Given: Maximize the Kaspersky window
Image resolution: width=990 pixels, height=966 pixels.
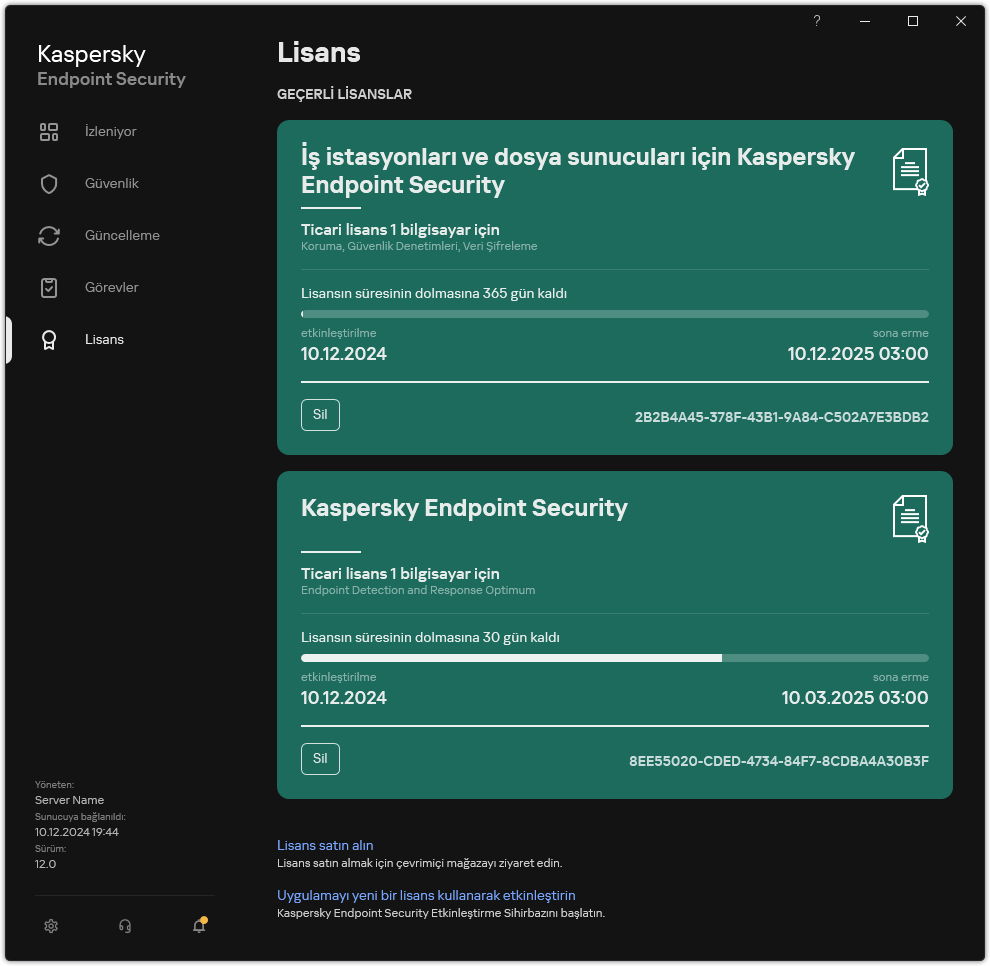Looking at the screenshot, I should coord(913,21).
